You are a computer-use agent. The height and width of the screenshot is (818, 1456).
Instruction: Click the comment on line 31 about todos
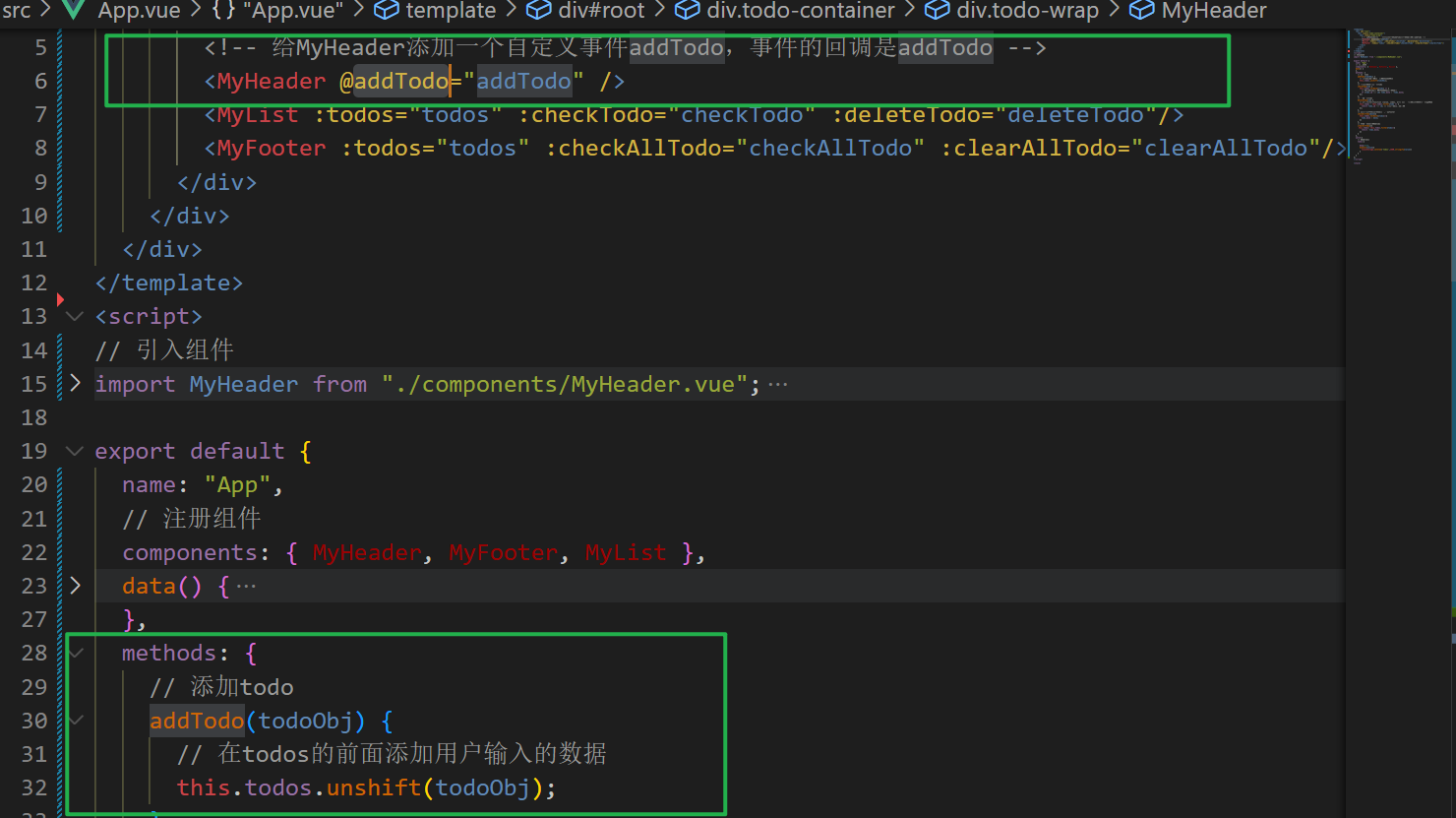coord(392,754)
